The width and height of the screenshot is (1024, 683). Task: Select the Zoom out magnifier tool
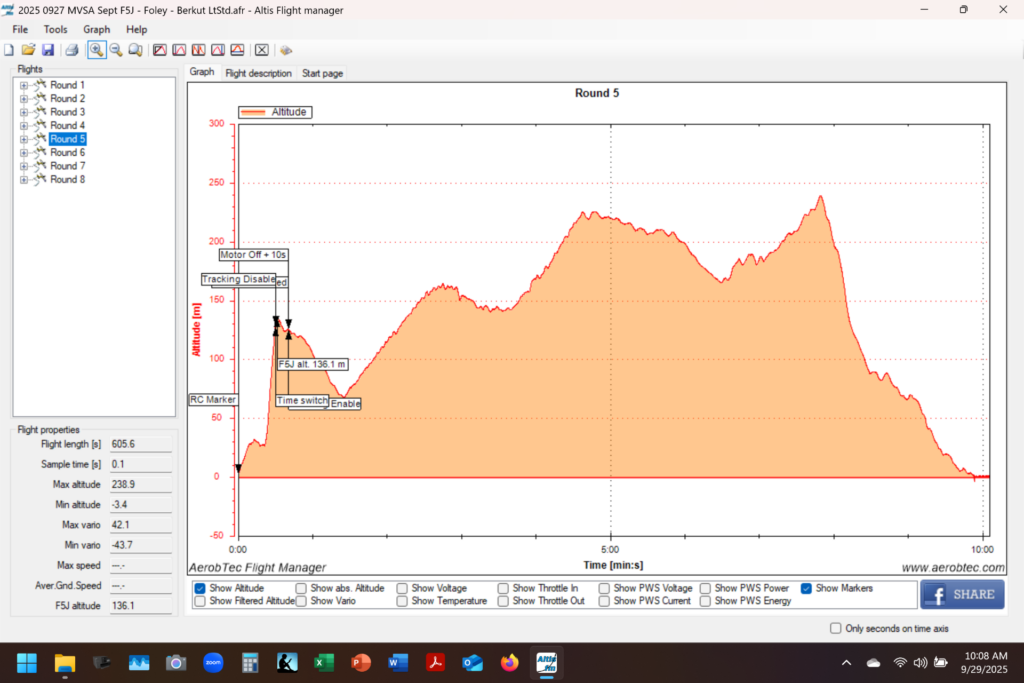(x=116, y=49)
